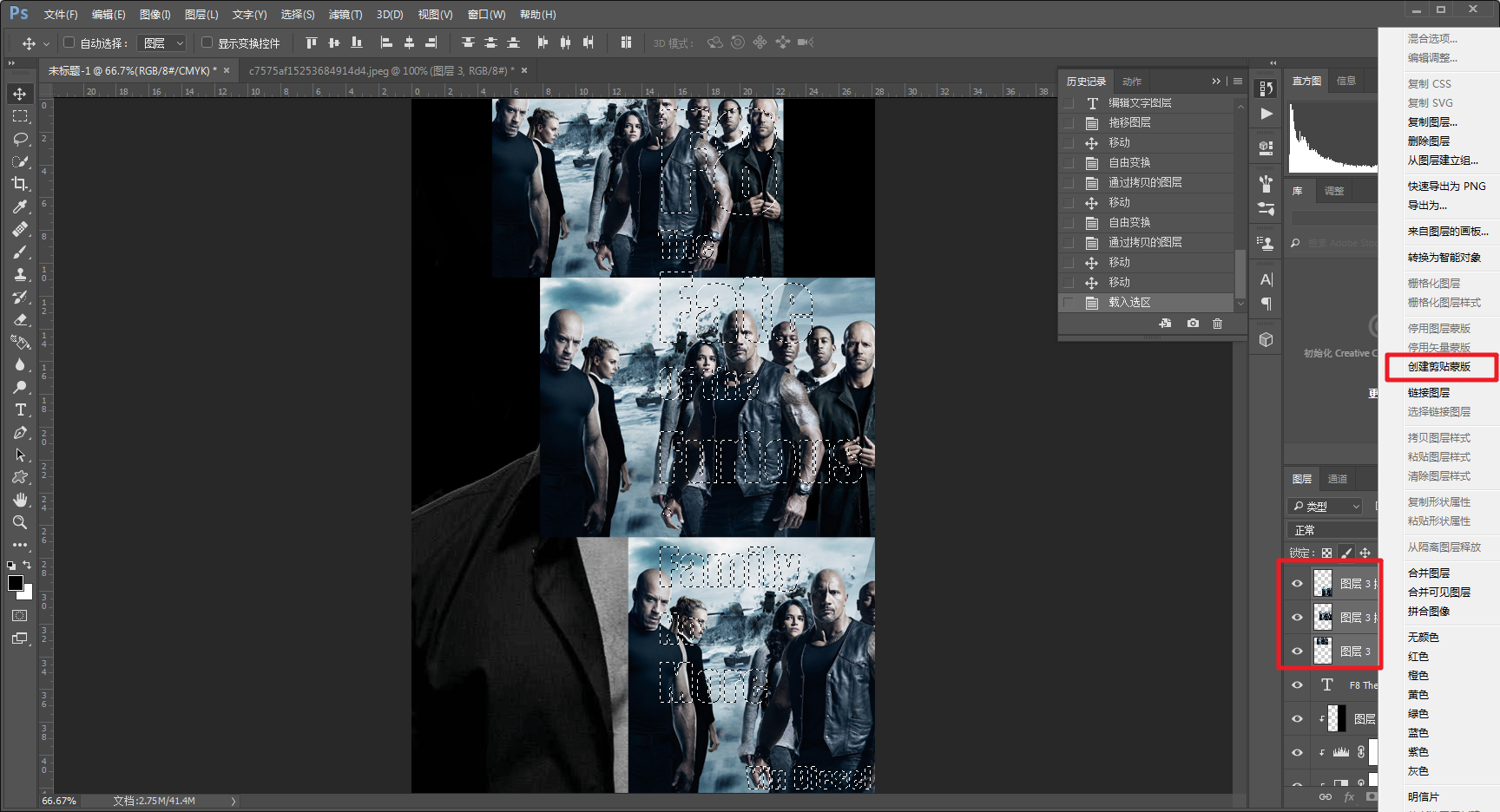Select the Rectangular Marquee tool

pos(19,116)
